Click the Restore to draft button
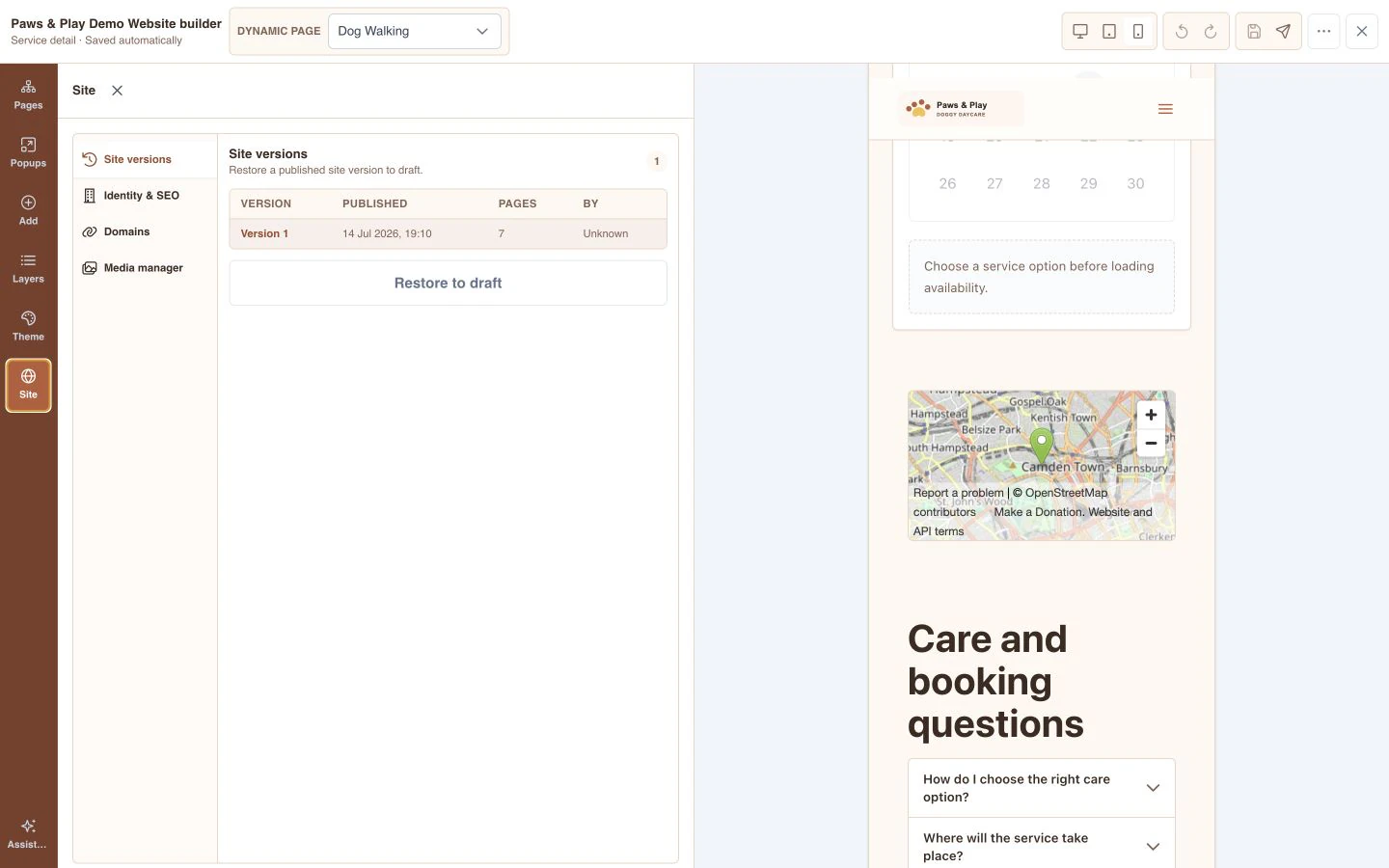The width and height of the screenshot is (1389, 868). click(448, 283)
